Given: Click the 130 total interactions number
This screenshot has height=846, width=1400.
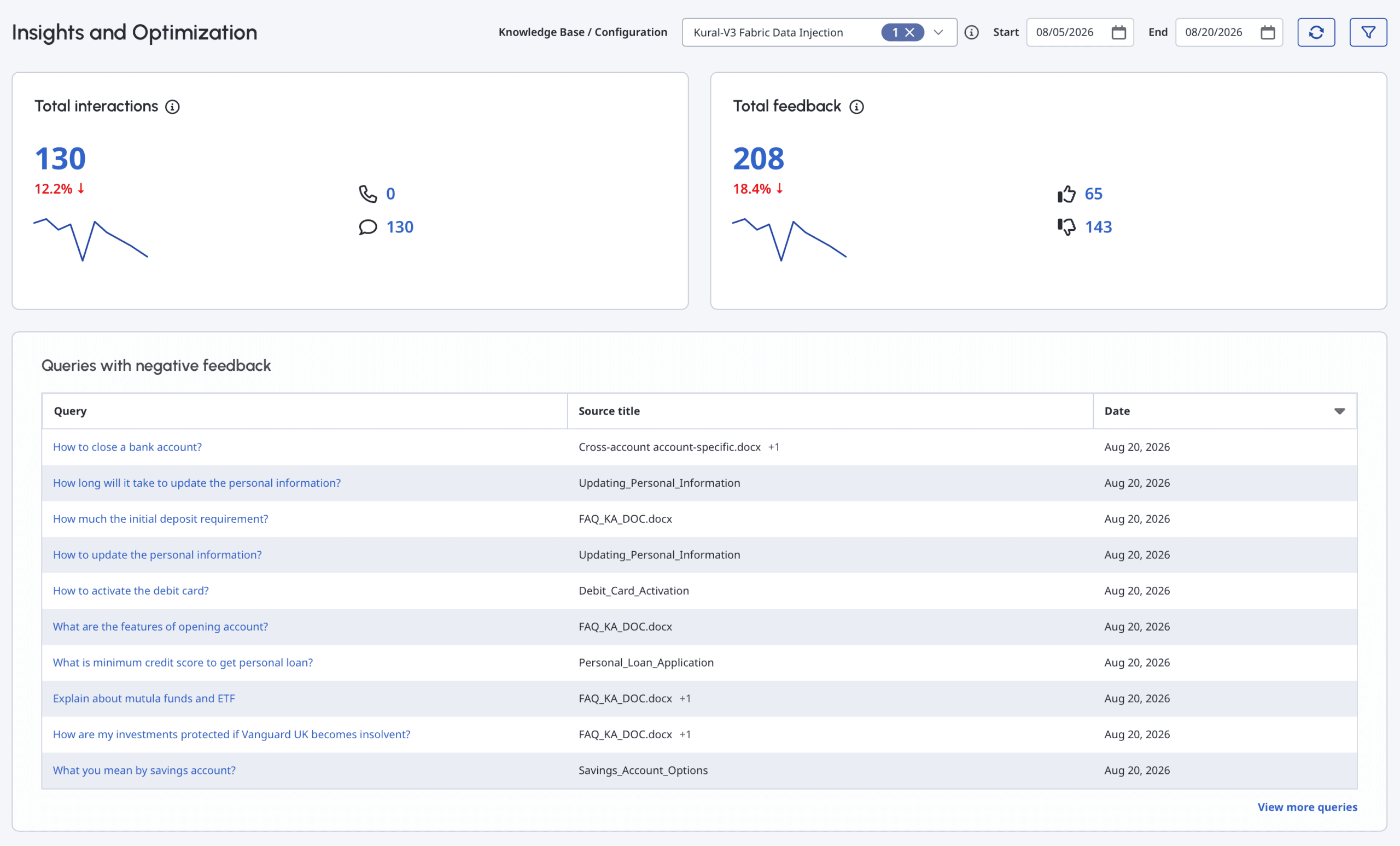Looking at the screenshot, I should tap(60, 159).
